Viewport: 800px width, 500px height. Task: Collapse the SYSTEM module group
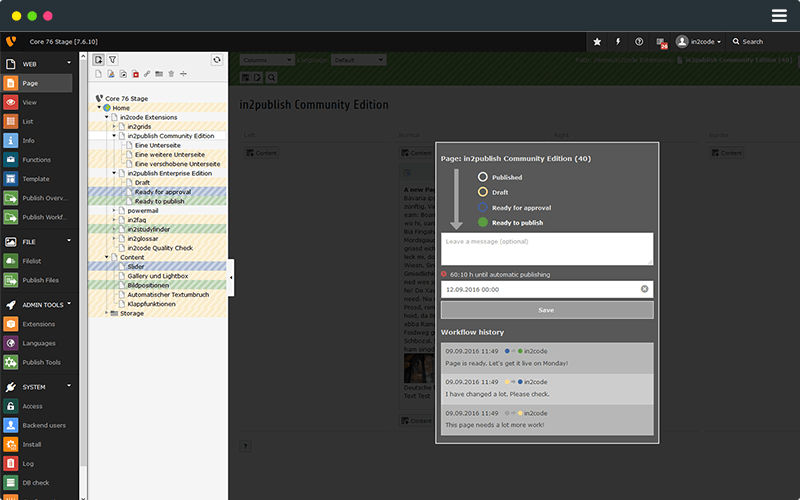pos(69,386)
